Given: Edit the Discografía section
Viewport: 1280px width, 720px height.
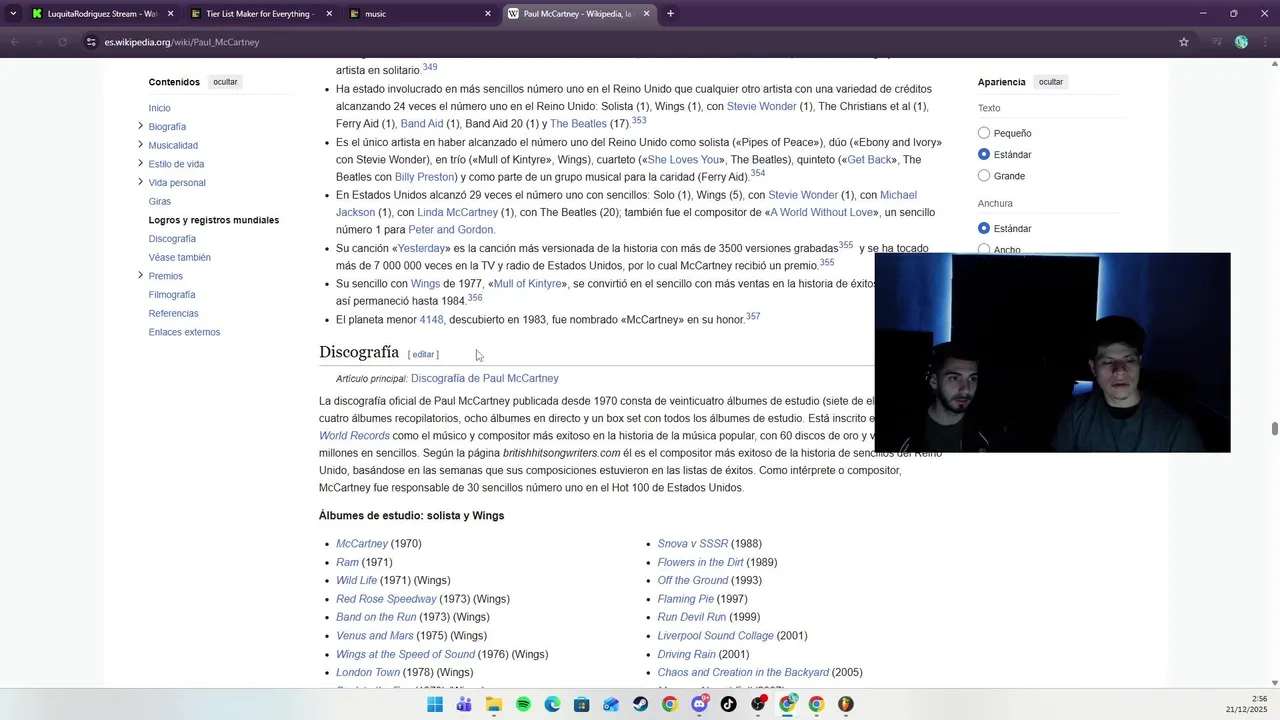Looking at the screenshot, I should [423, 354].
